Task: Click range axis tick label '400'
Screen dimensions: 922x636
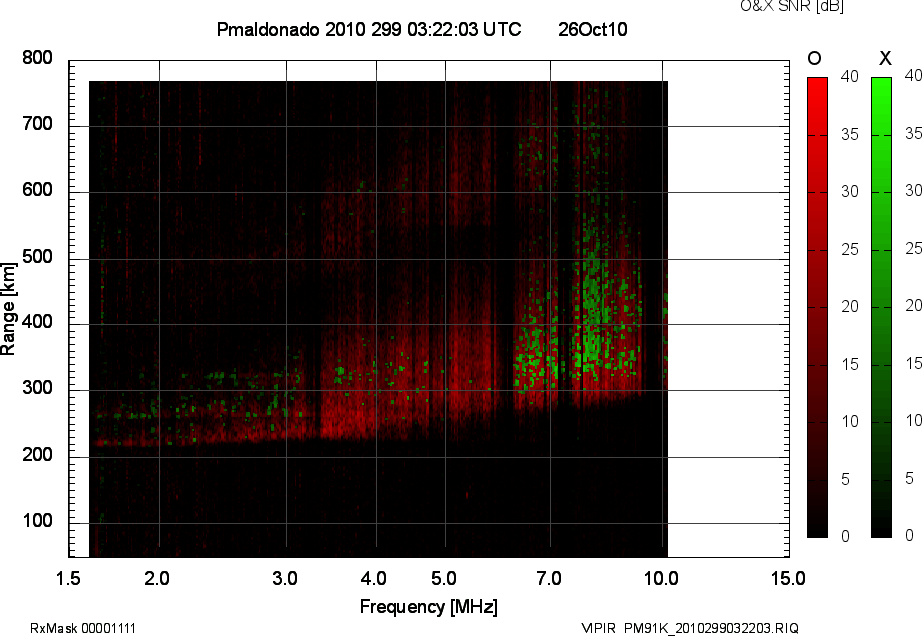Action: point(38,322)
